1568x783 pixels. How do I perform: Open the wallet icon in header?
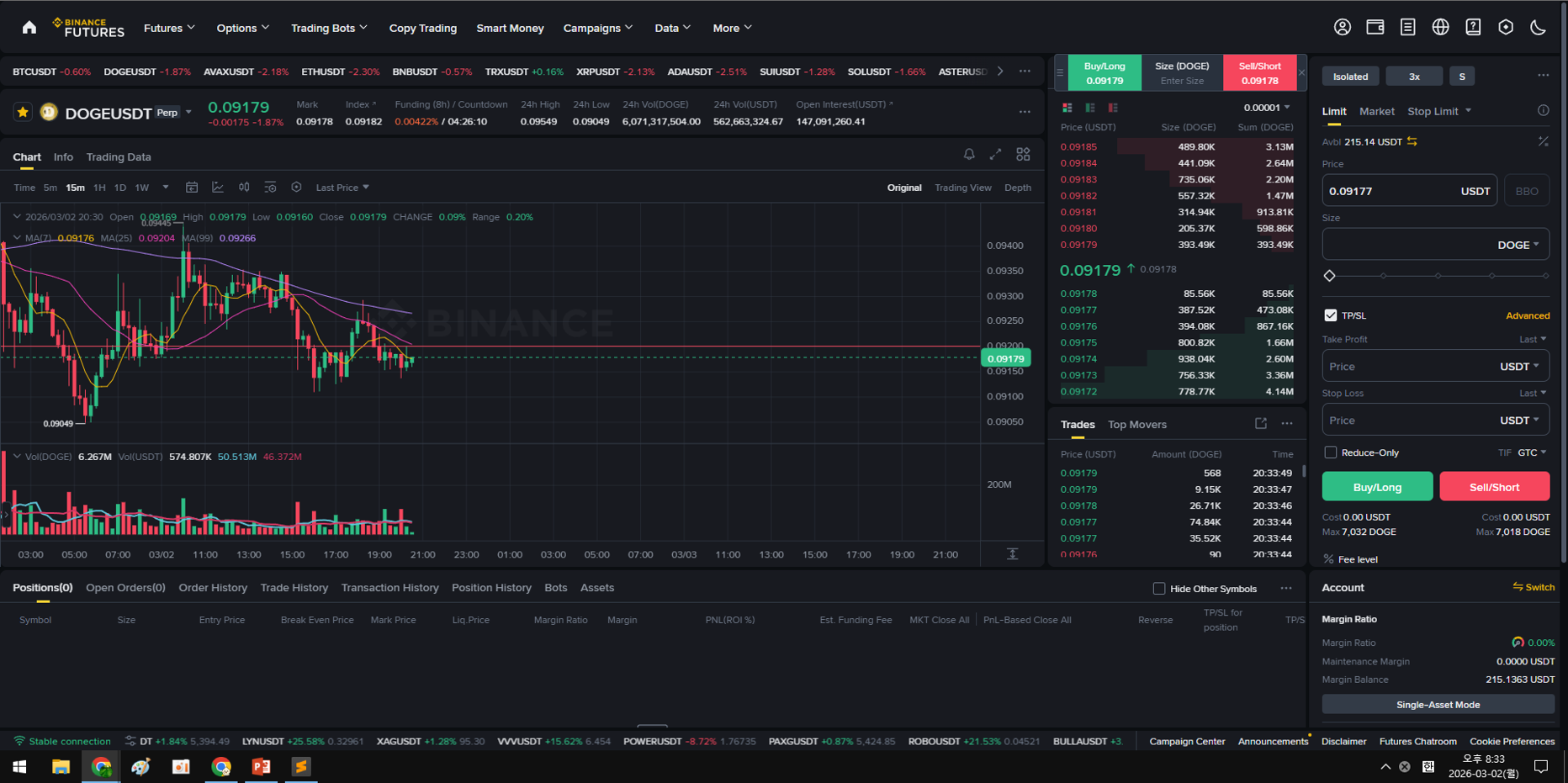click(1375, 28)
